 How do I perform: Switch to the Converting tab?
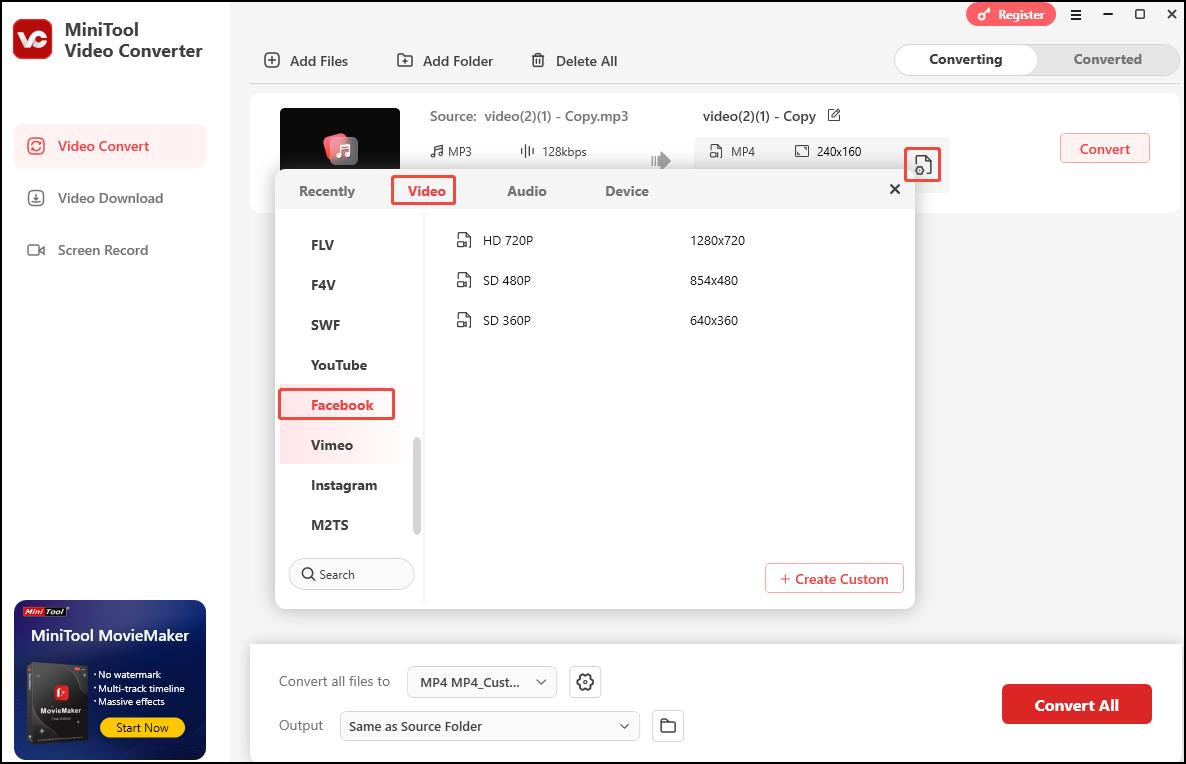965,59
